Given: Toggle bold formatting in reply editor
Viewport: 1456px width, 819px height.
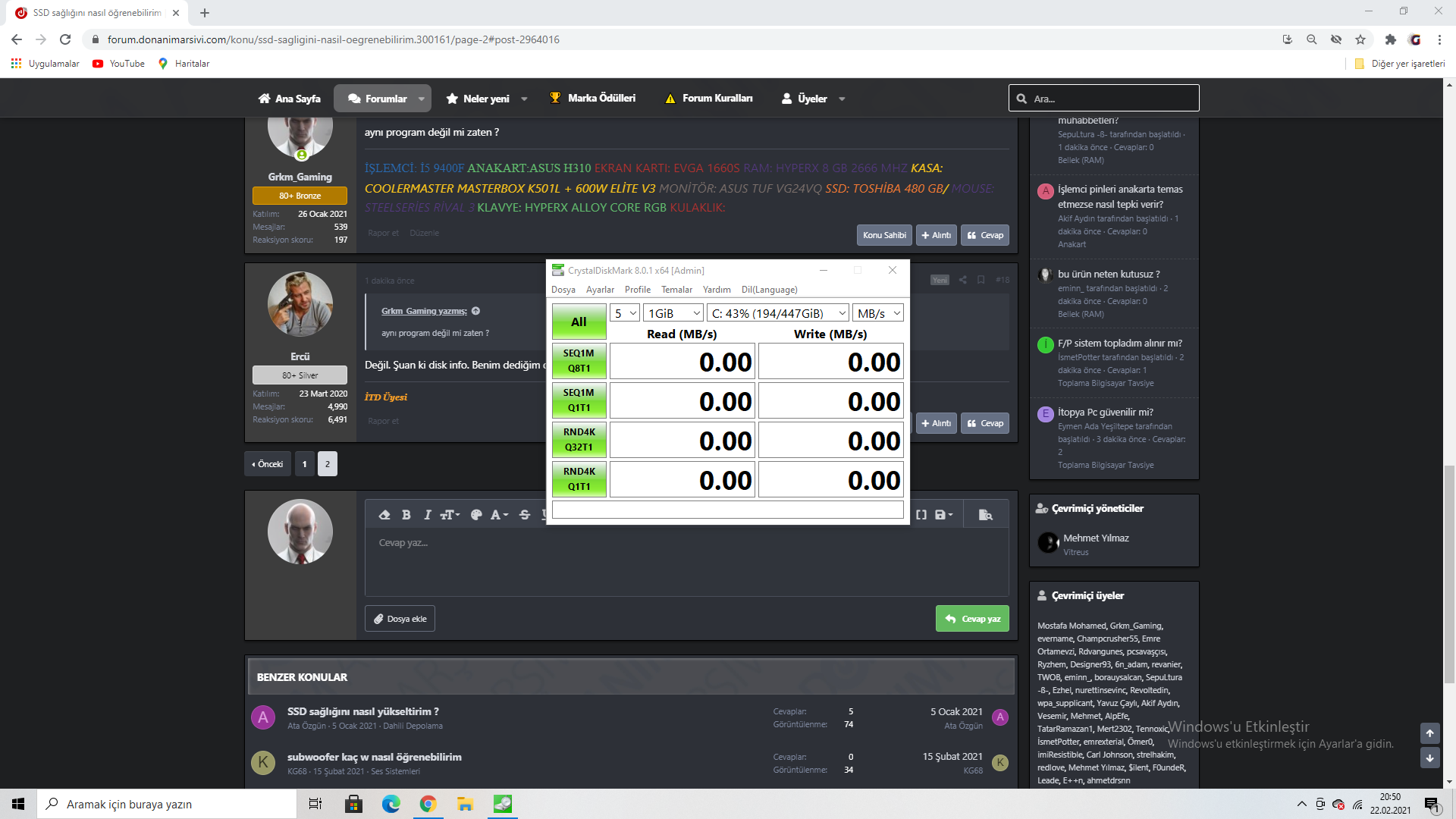Looking at the screenshot, I should pyautogui.click(x=406, y=515).
